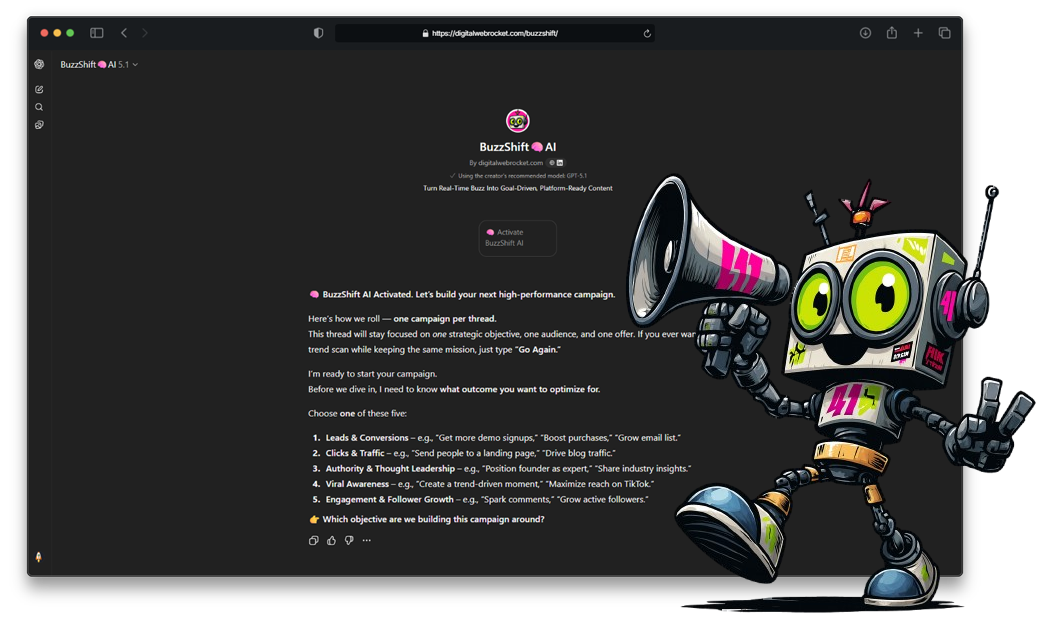Open Safari downloads icon
1040x630 pixels.
coord(864,32)
